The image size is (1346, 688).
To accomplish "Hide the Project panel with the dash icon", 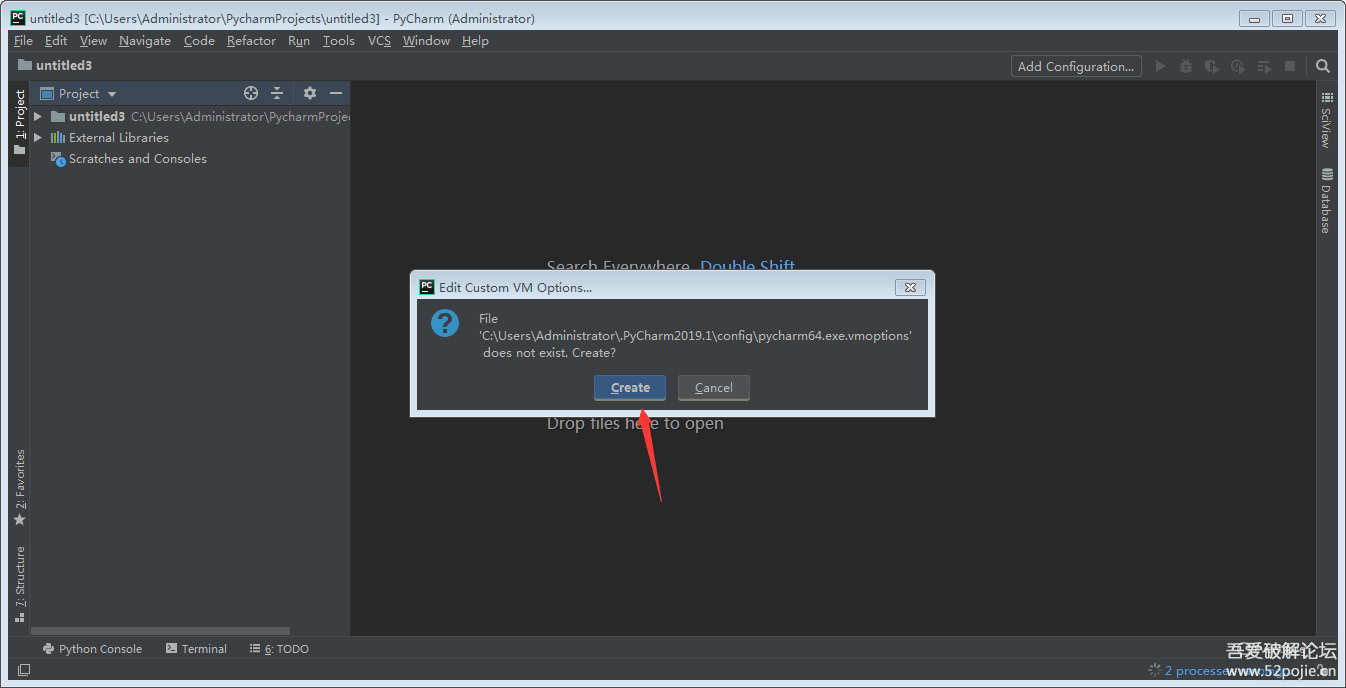I will (x=336, y=93).
